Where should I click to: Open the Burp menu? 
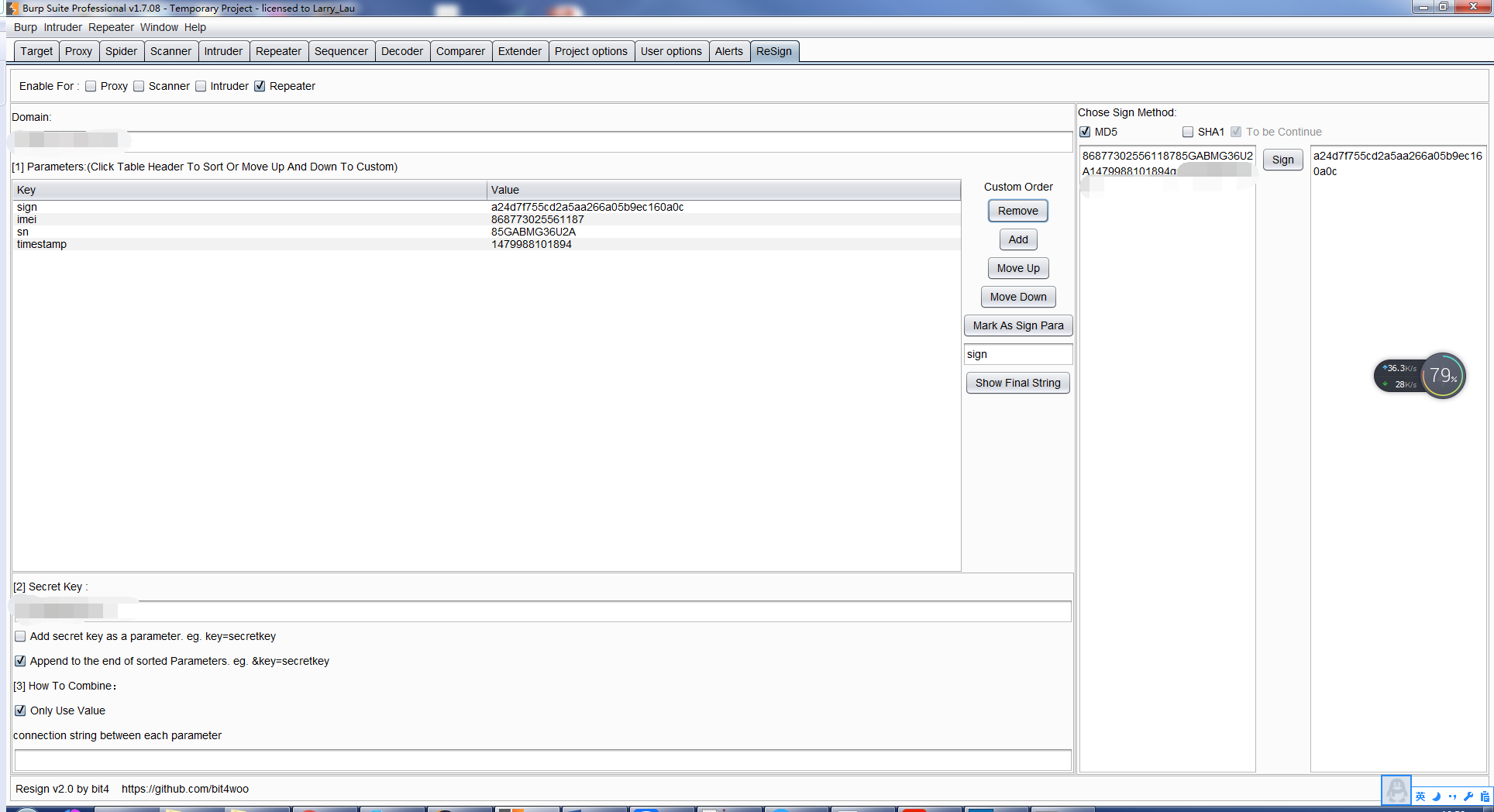tap(26, 27)
